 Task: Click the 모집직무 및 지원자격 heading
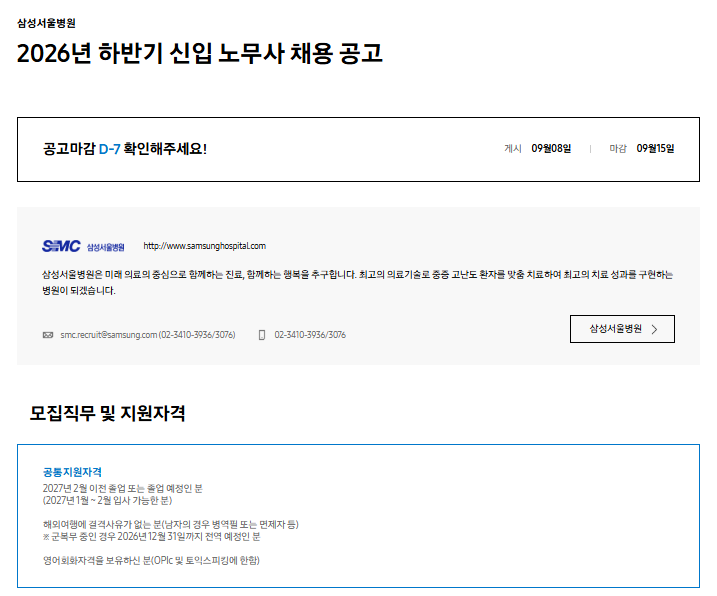point(107,413)
